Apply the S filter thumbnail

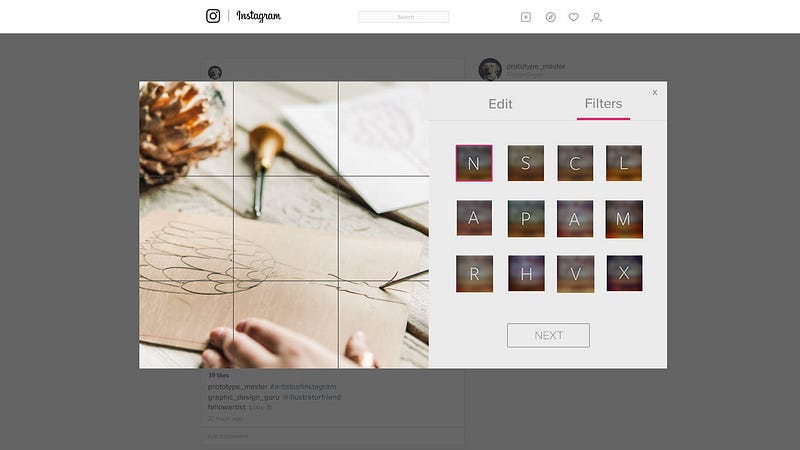point(526,163)
